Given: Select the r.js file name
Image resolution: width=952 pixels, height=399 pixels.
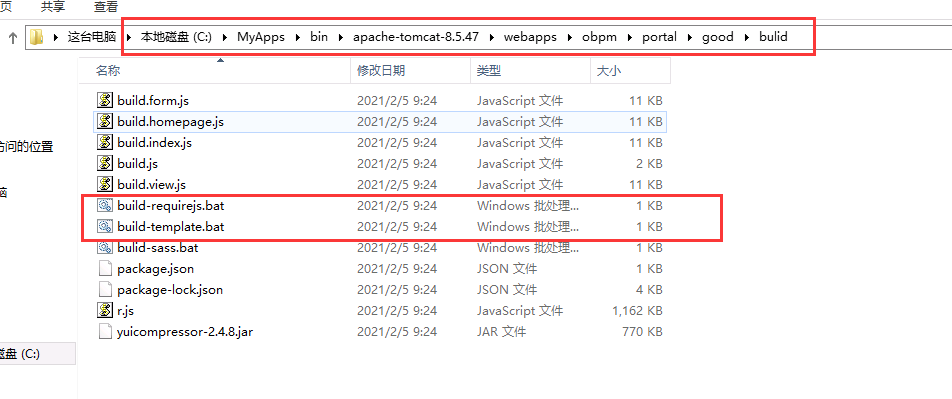Looking at the screenshot, I should point(126,311).
